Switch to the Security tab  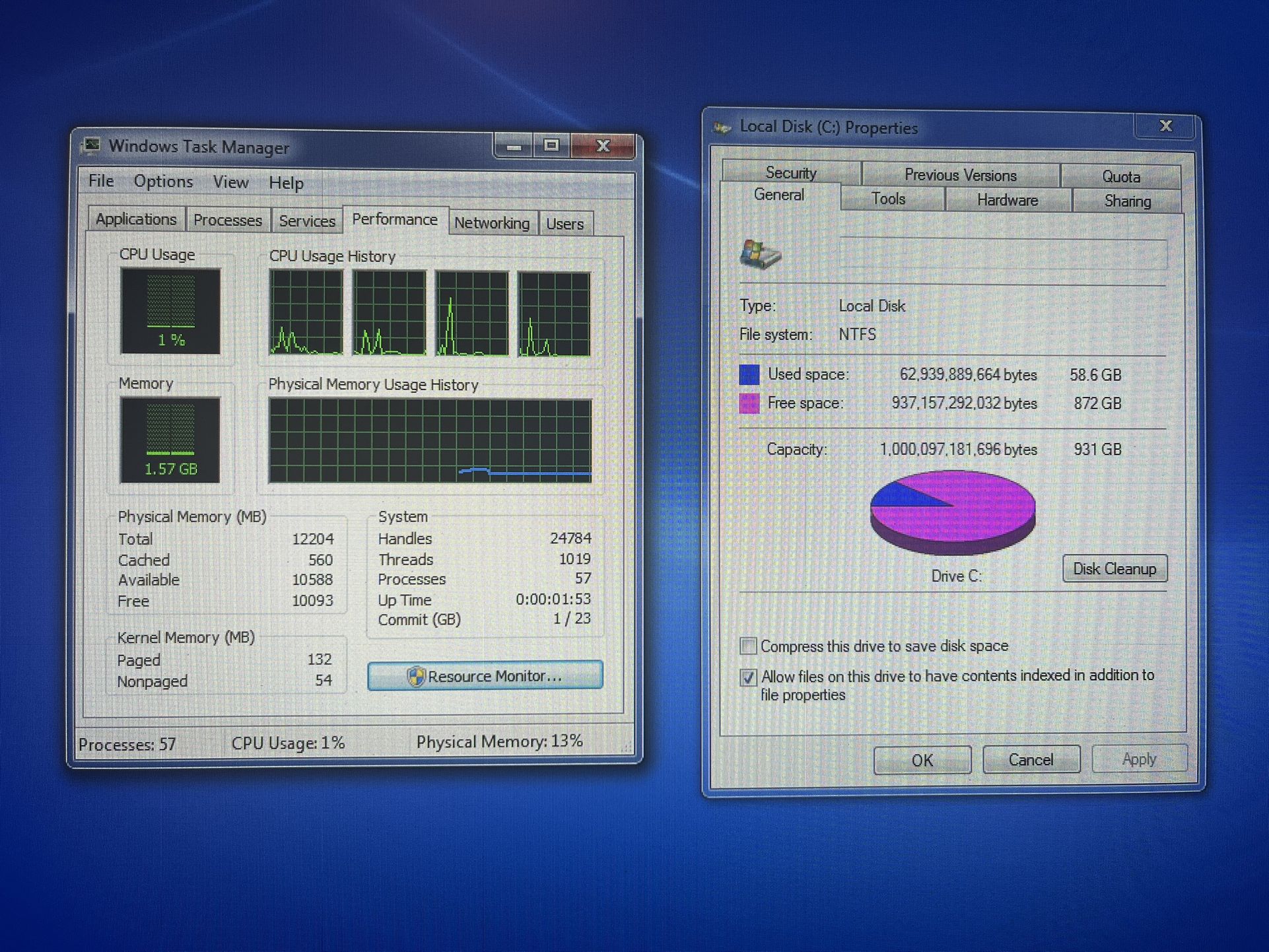click(x=790, y=172)
